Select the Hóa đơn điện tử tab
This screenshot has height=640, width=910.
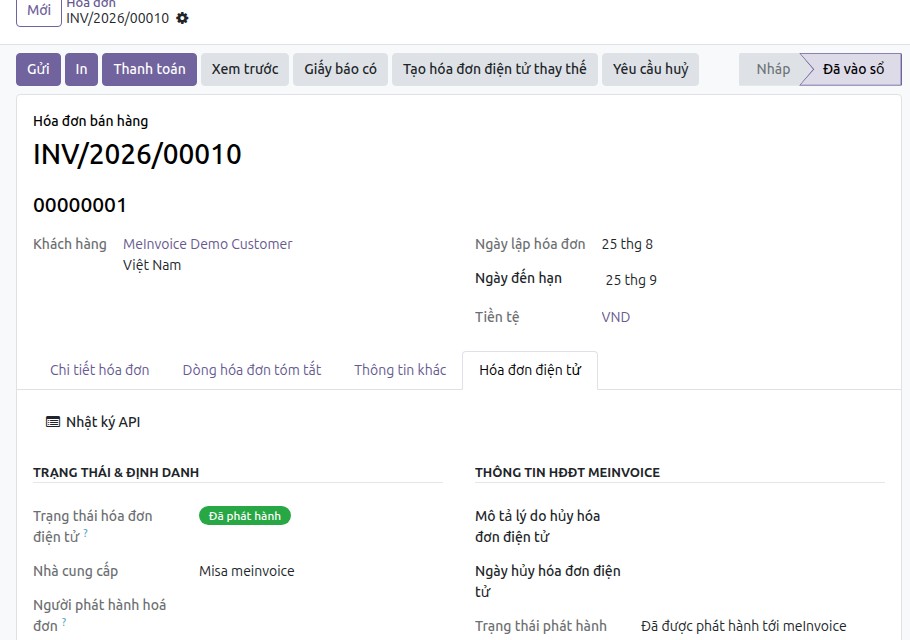coord(530,370)
